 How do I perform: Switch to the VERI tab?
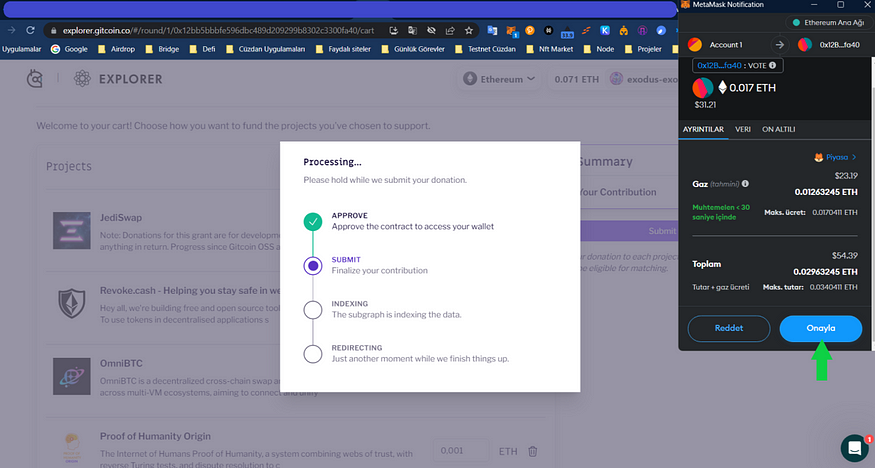743,130
